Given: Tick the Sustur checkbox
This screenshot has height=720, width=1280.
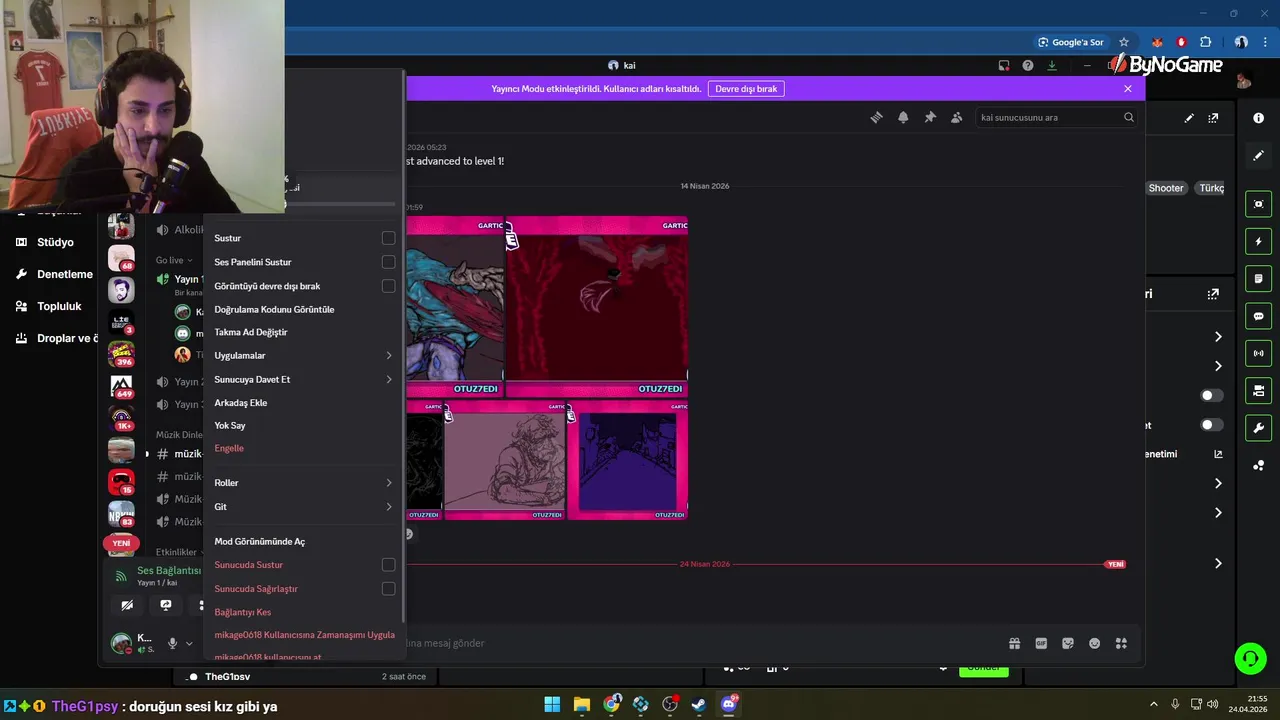Looking at the screenshot, I should (388, 238).
